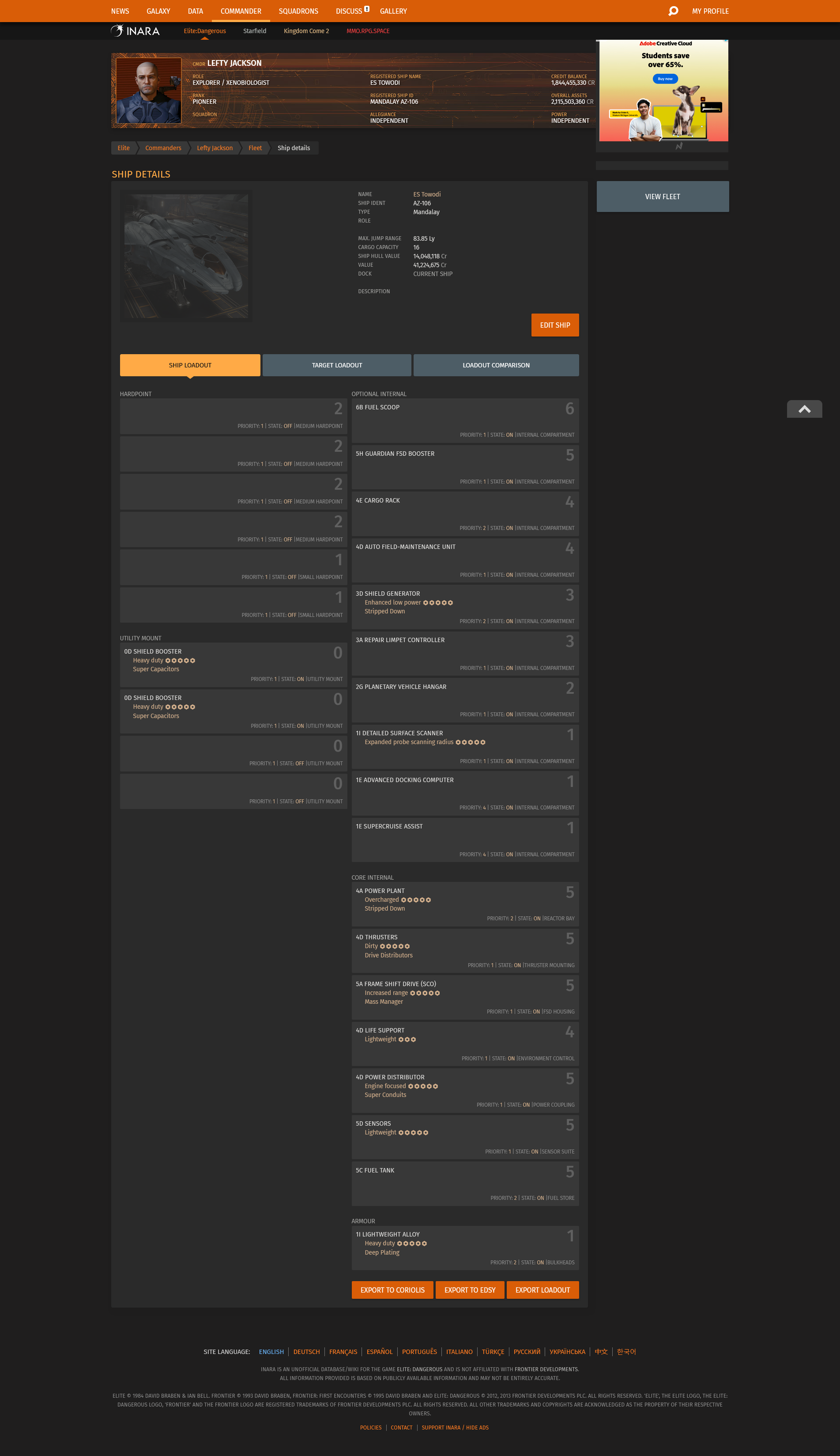Click the VIEW FLEET button
Image resolution: width=840 pixels, height=1456 pixels.
(x=662, y=197)
